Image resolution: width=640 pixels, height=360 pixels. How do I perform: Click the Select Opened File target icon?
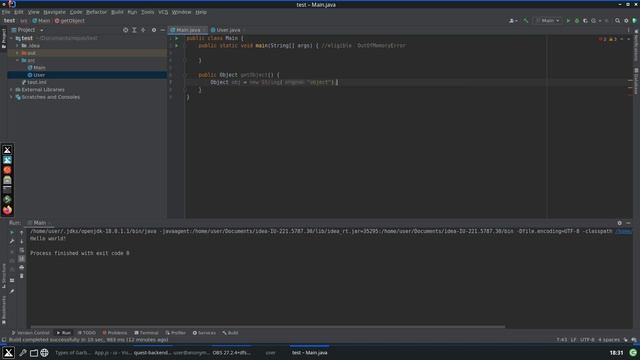125,30
